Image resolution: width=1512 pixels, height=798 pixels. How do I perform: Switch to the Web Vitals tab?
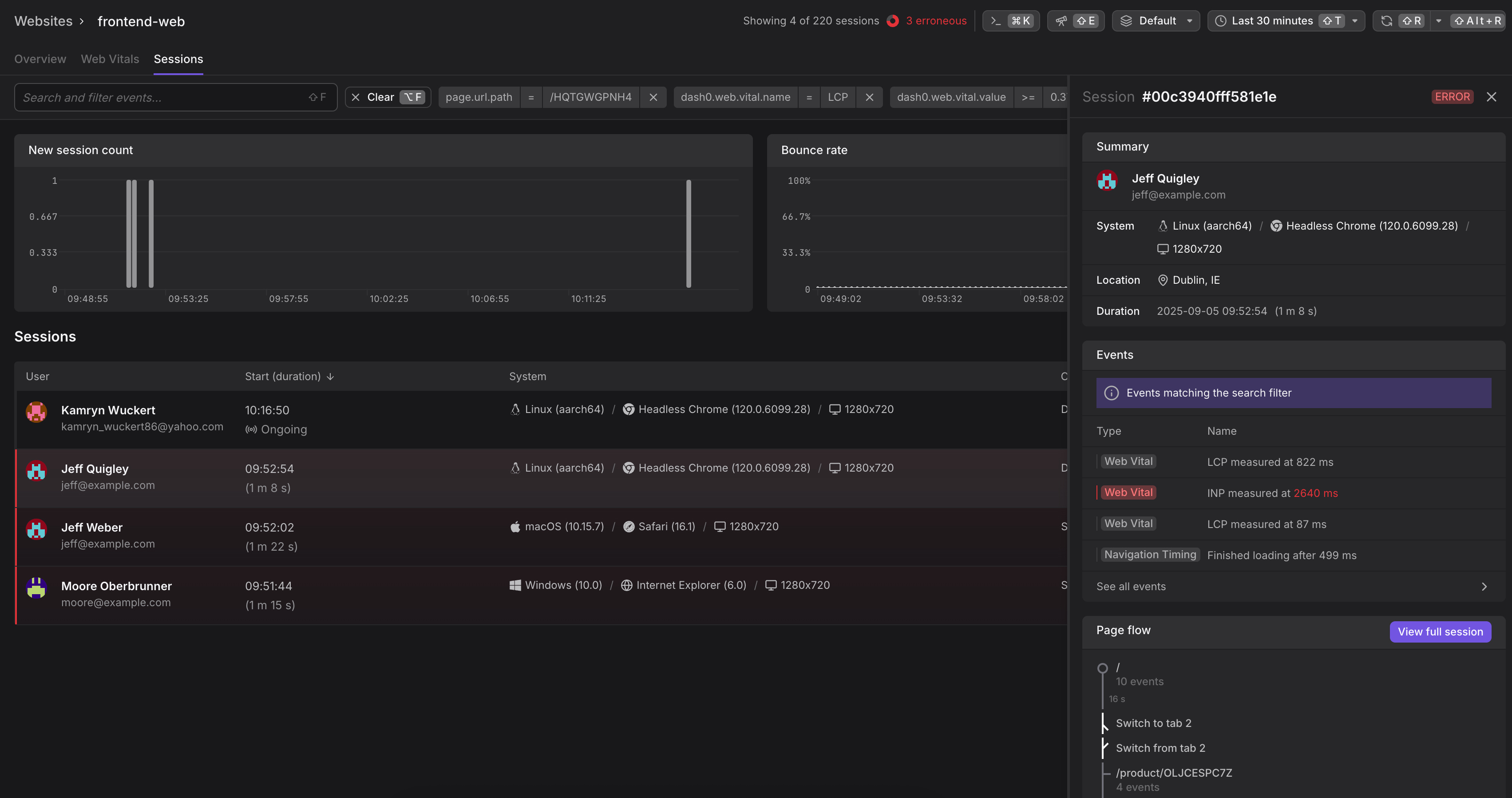pyautogui.click(x=110, y=60)
